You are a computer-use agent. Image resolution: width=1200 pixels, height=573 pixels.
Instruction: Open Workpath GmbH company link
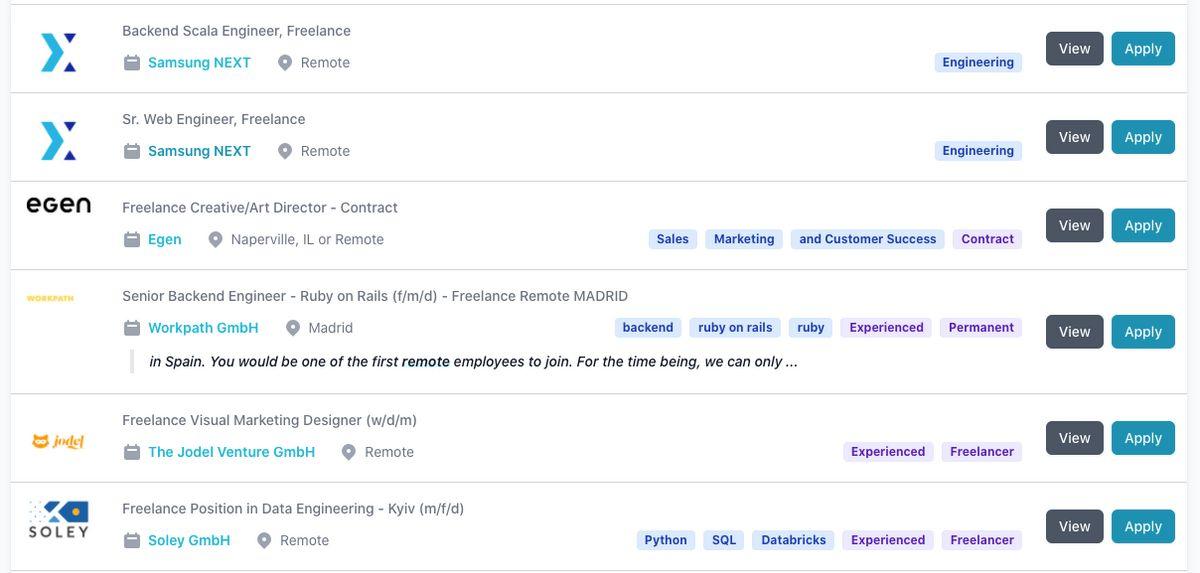[x=203, y=328]
